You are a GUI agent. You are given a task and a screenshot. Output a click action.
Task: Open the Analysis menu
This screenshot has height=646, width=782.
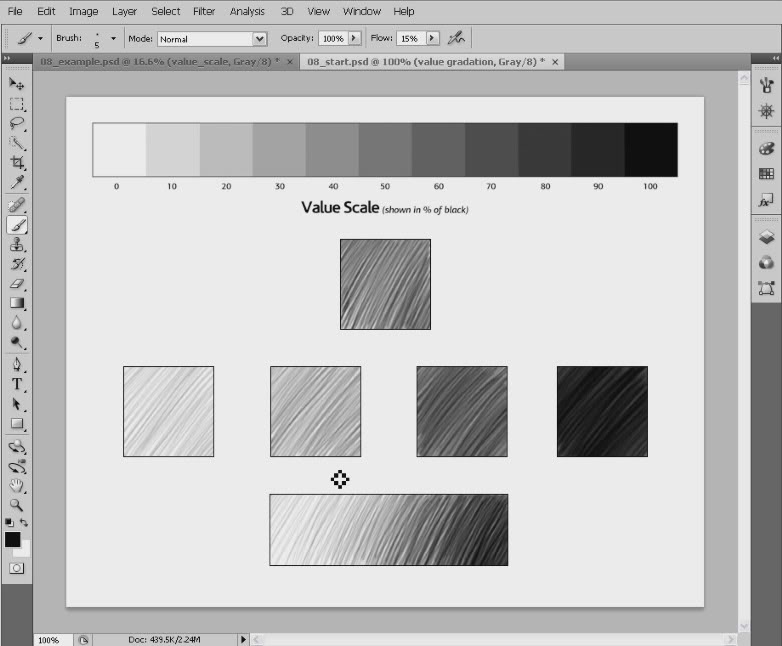[247, 11]
